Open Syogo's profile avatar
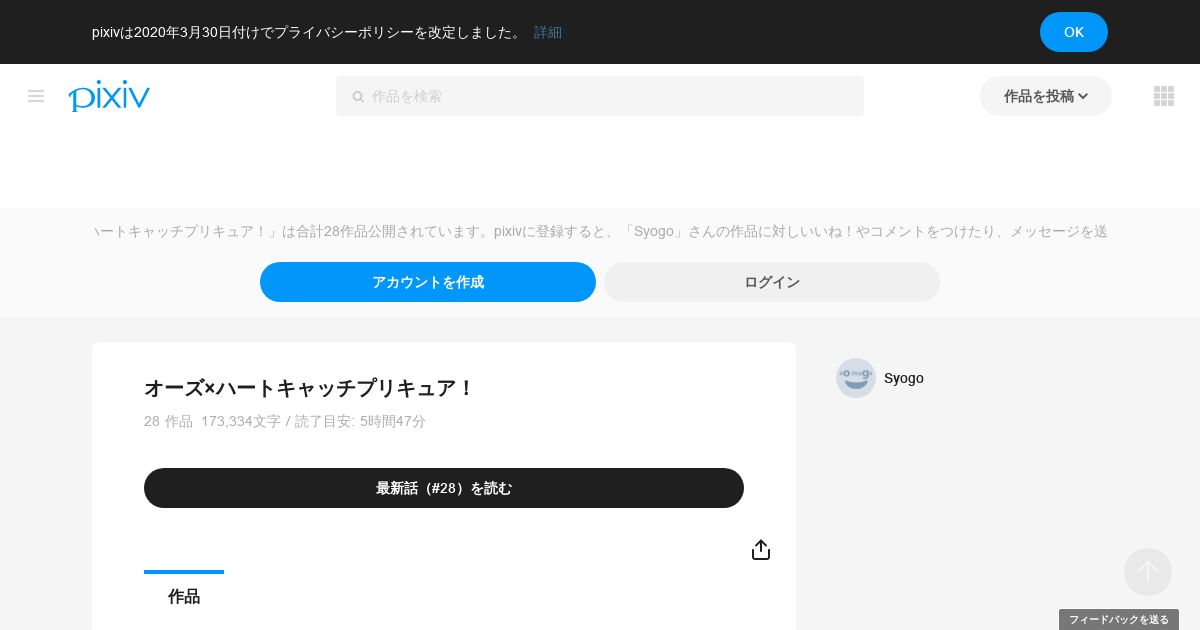 coord(856,378)
